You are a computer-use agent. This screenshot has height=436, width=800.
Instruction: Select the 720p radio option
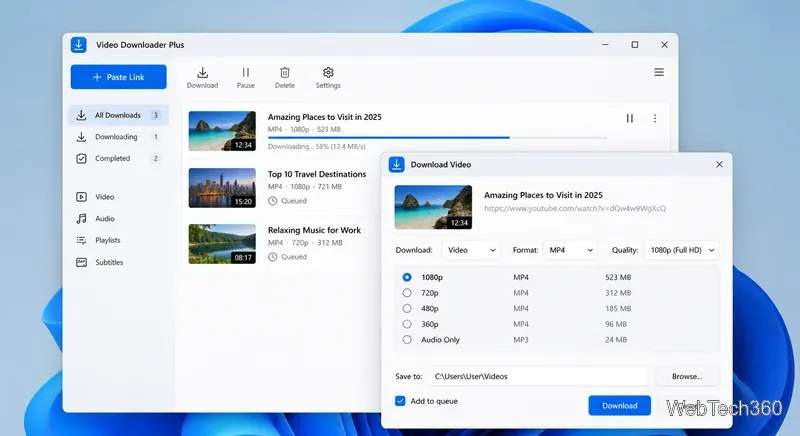point(407,293)
